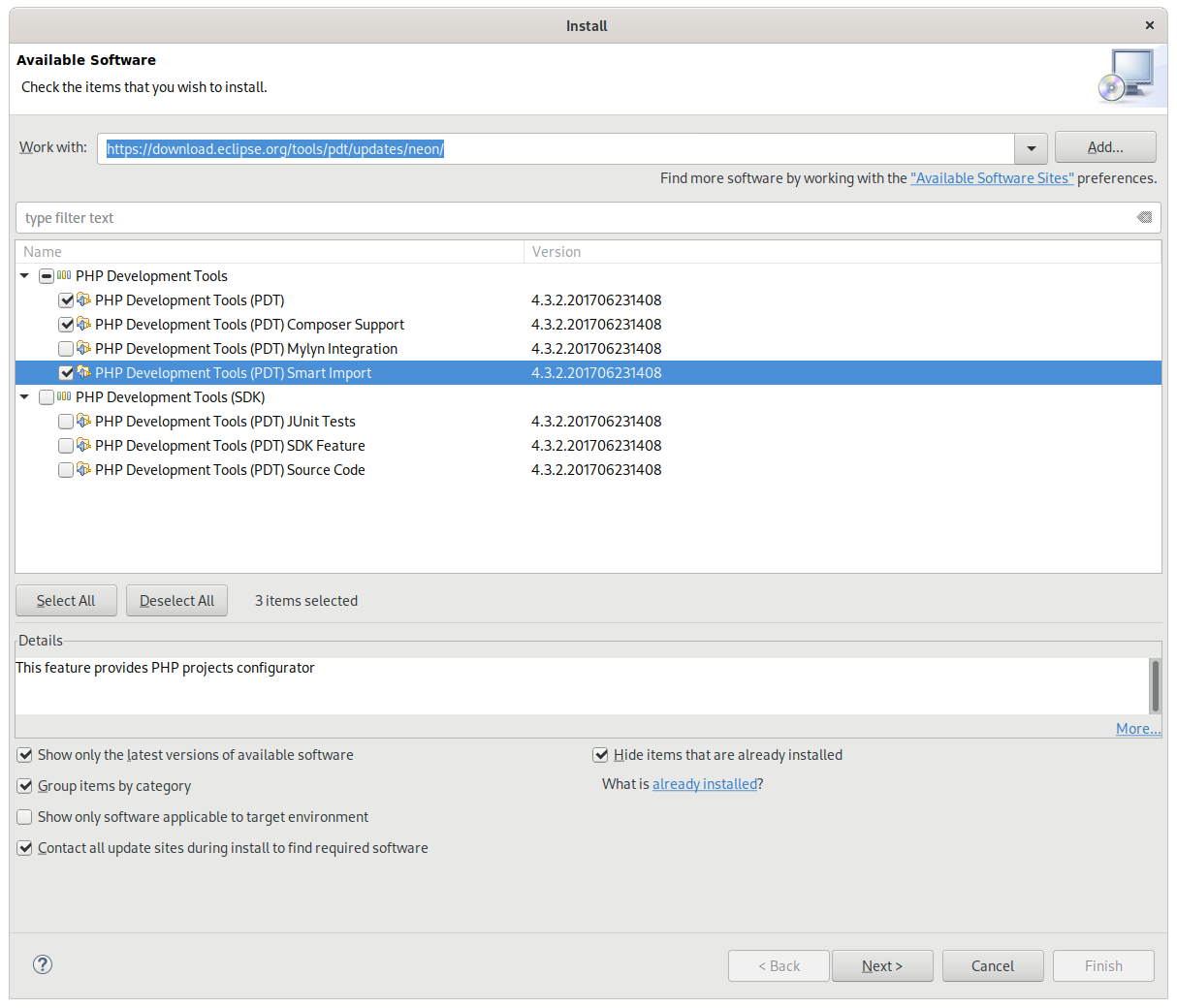This screenshot has width=1177, height=1008.
Task: Uncheck Group items by category
Action: click(x=24, y=785)
